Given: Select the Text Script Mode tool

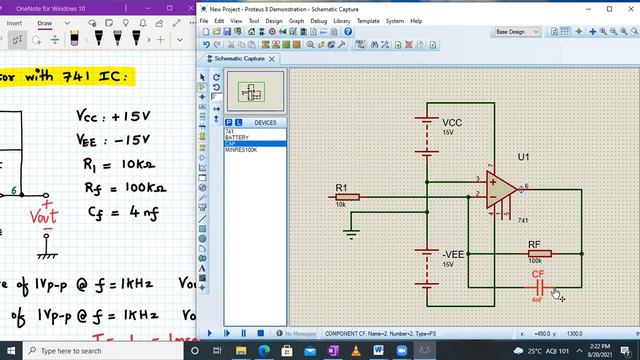Looking at the screenshot, I should (202, 117).
